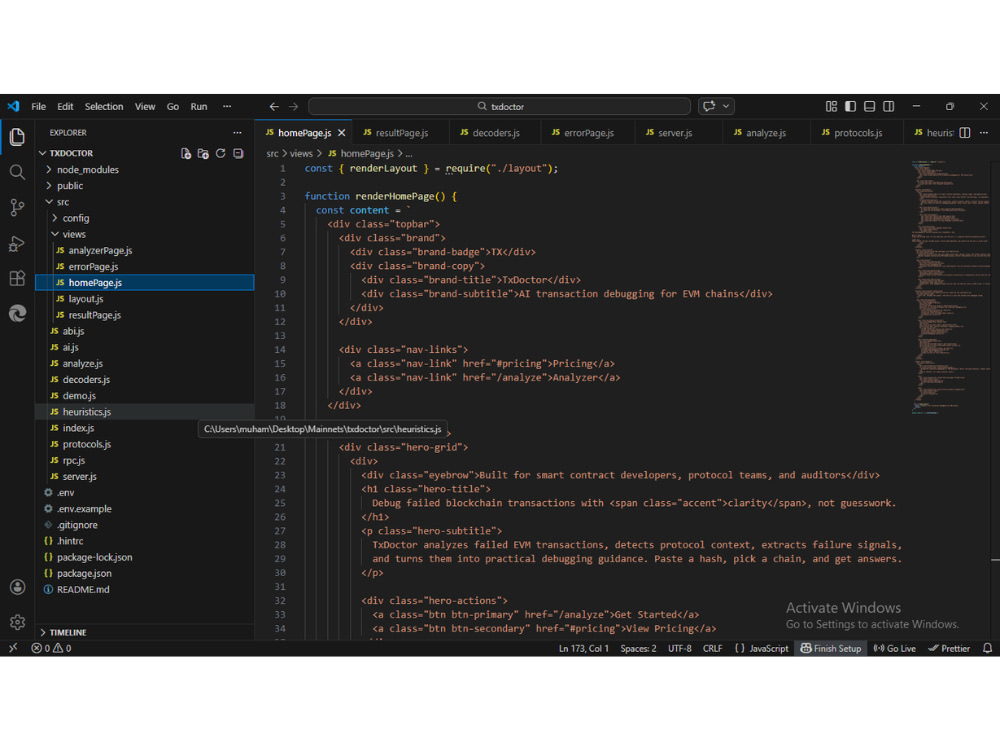
Task: Open Run and Debug view
Action: click(17, 243)
